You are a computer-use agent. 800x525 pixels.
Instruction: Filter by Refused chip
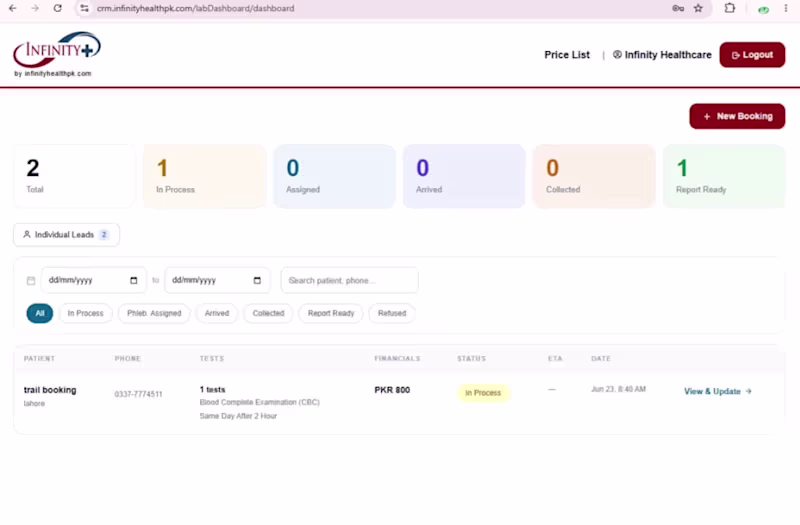pos(392,313)
